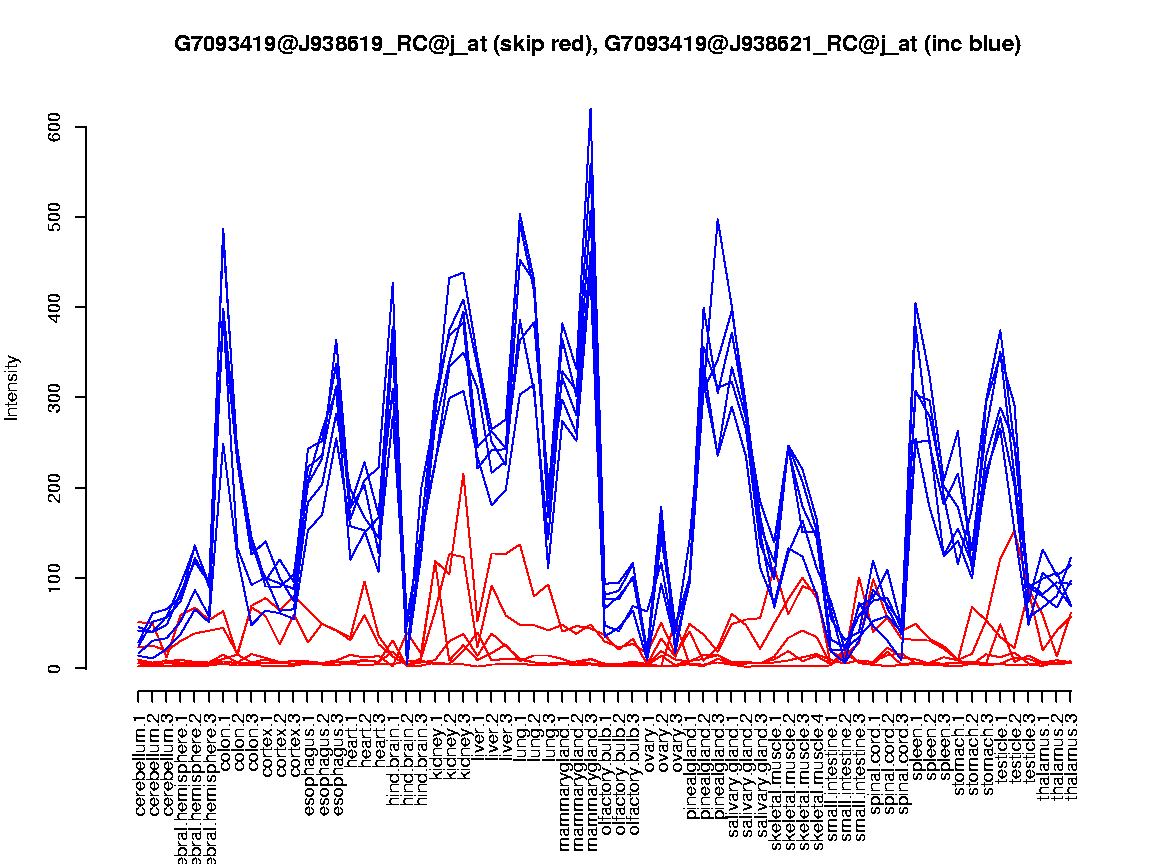Click the lung.1 x-axis label
This screenshot has height=864, width=1152.
click(520, 739)
